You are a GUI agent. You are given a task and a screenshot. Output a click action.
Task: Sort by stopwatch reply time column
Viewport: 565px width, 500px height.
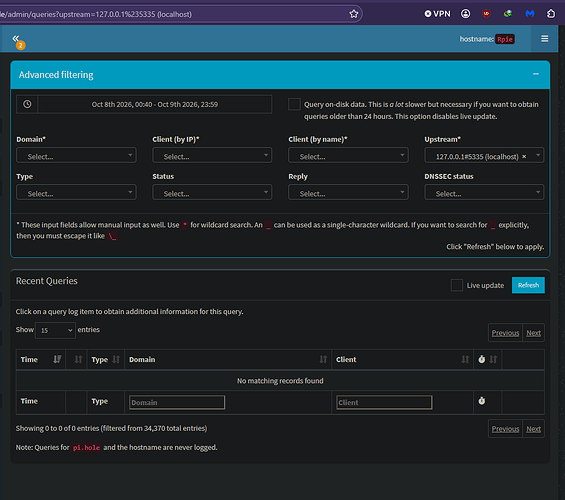[x=487, y=360]
